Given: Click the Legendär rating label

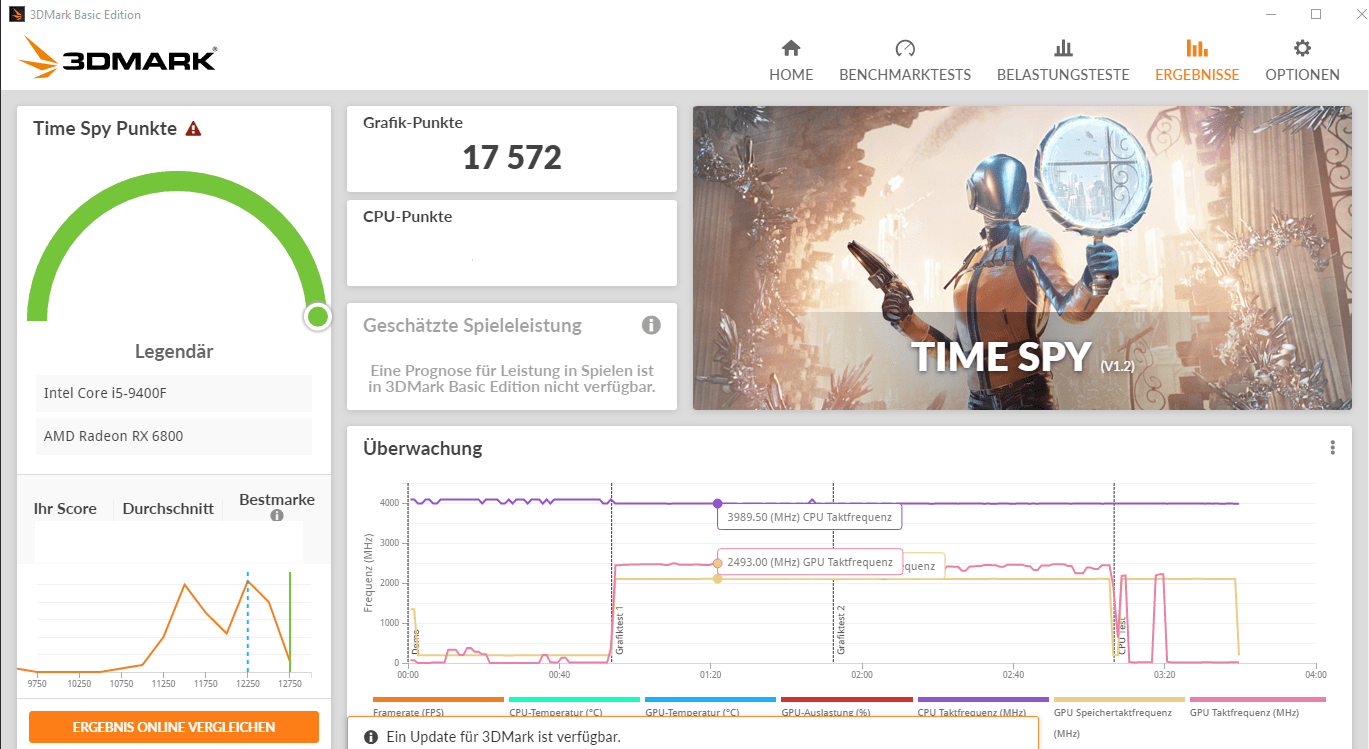Looking at the screenshot, I should point(174,352).
